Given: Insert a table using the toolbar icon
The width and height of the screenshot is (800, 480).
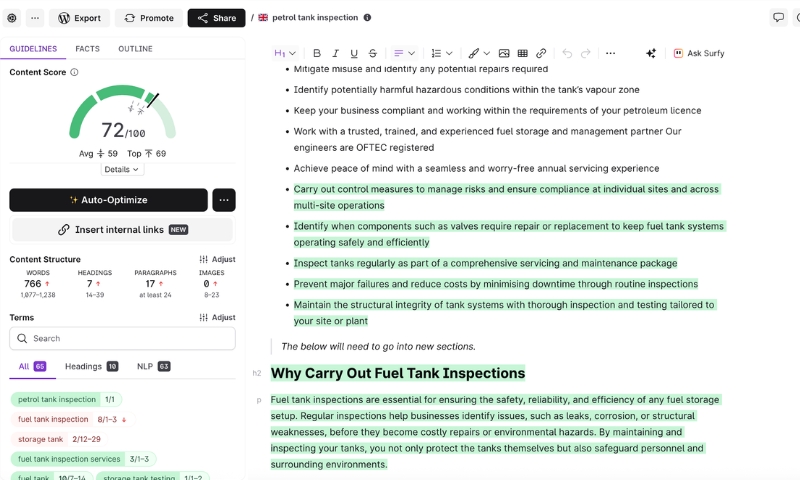Looking at the screenshot, I should click(522, 53).
